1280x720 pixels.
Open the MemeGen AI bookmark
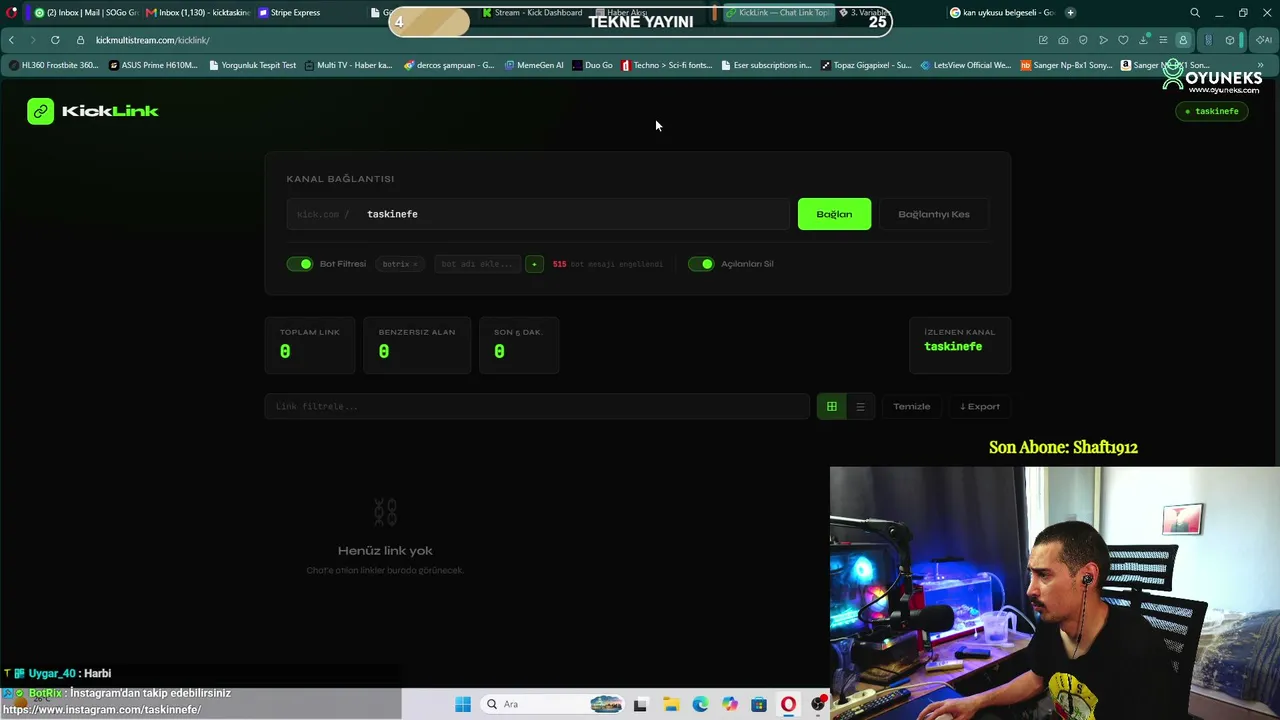tap(534, 65)
